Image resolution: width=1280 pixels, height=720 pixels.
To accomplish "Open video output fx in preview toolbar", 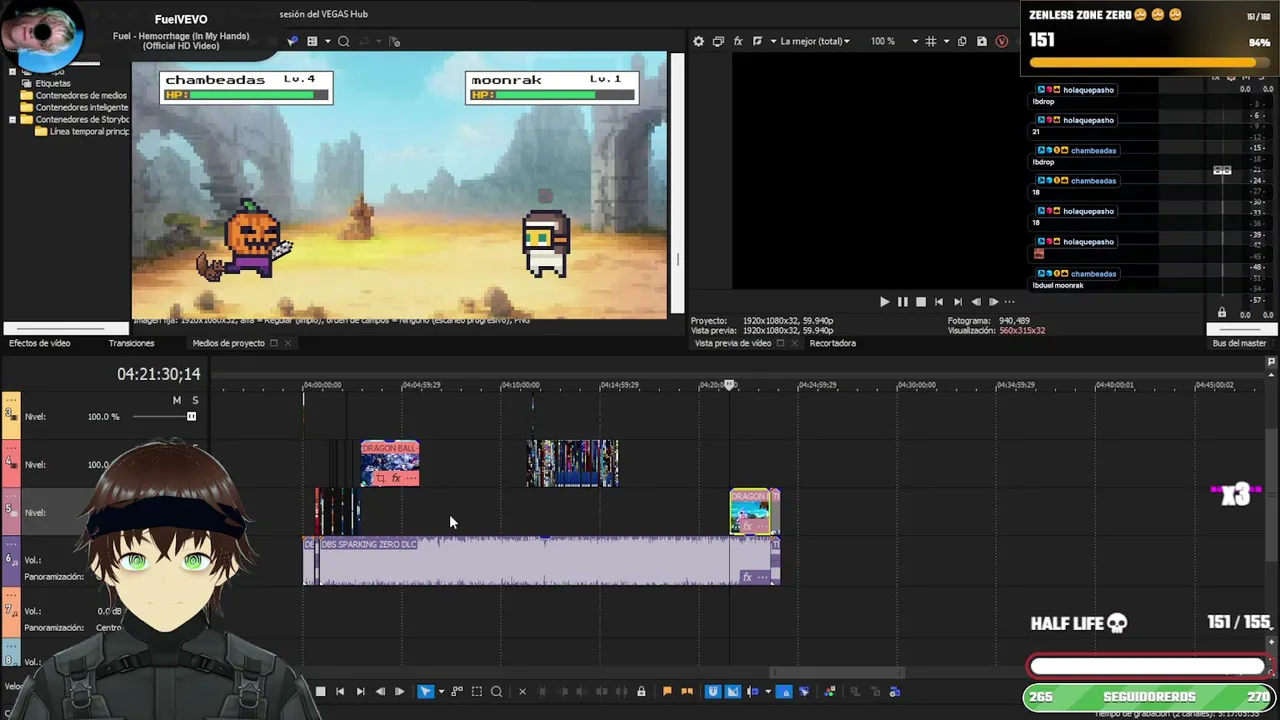I will [738, 41].
